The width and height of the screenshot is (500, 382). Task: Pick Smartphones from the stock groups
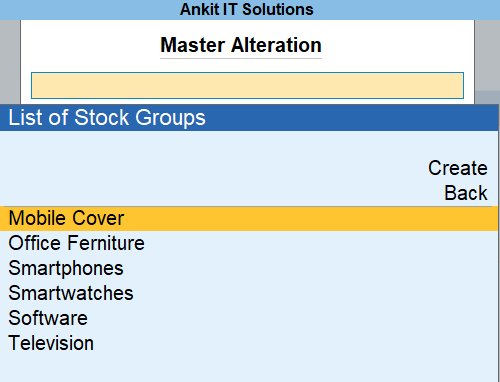click(x=66, y=268)
